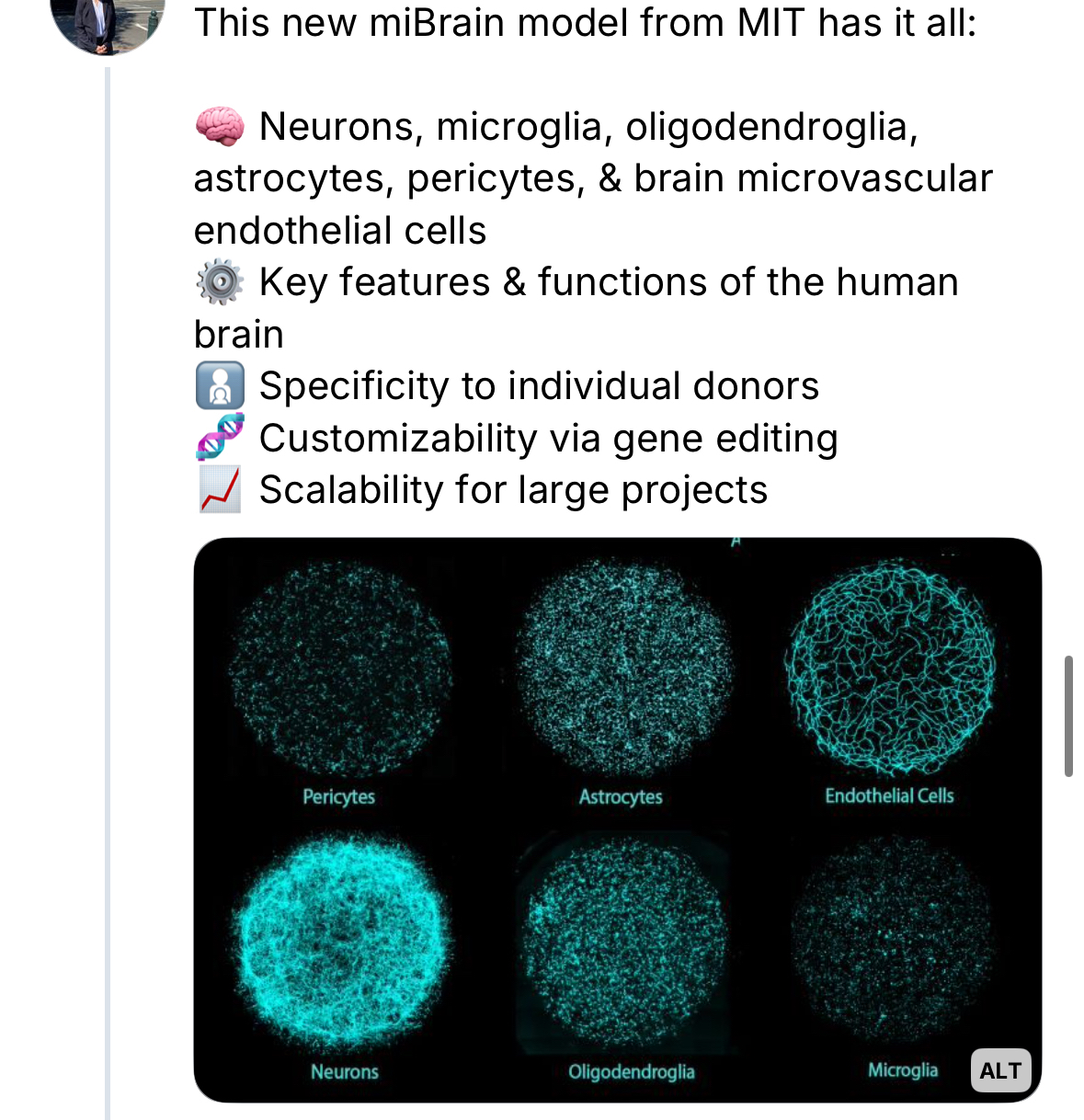Click the person emoji beside Specificity line
The width and height of the screenshot is (1084, 1120).
220,386
